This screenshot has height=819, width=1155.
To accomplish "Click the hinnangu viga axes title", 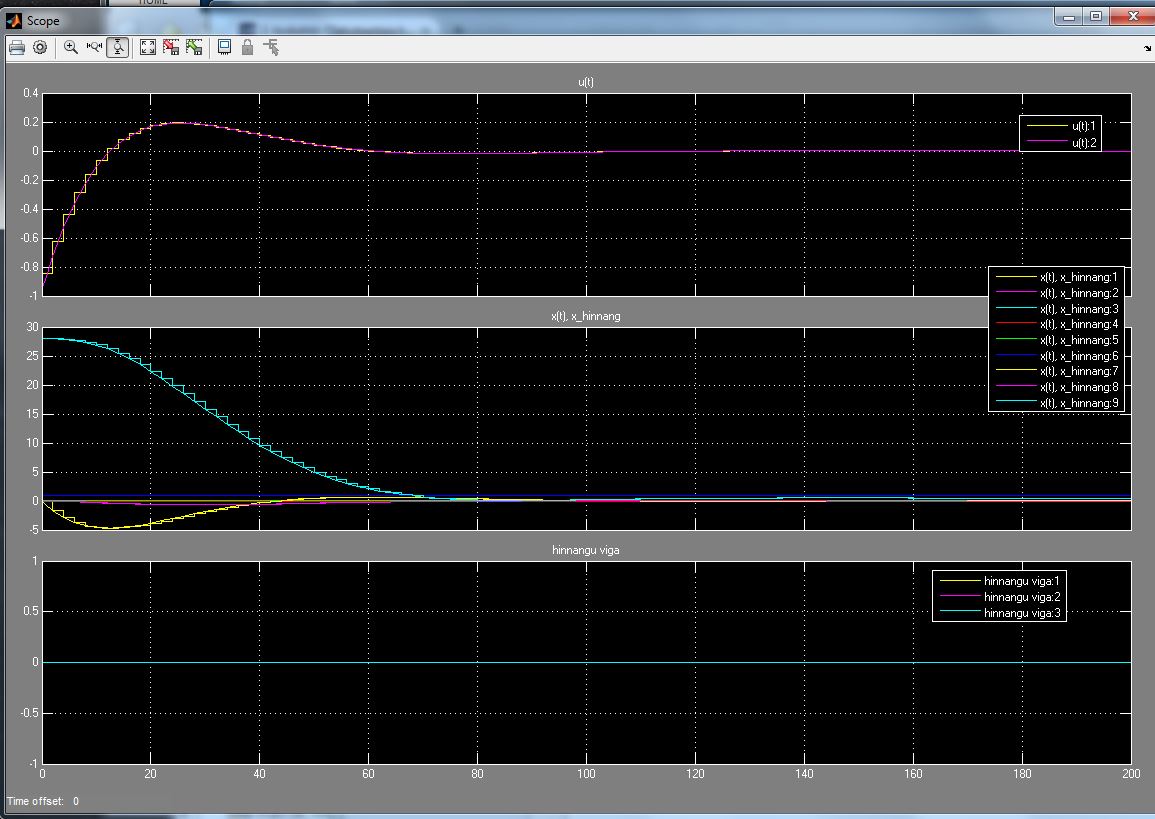I will pos(586,550).
